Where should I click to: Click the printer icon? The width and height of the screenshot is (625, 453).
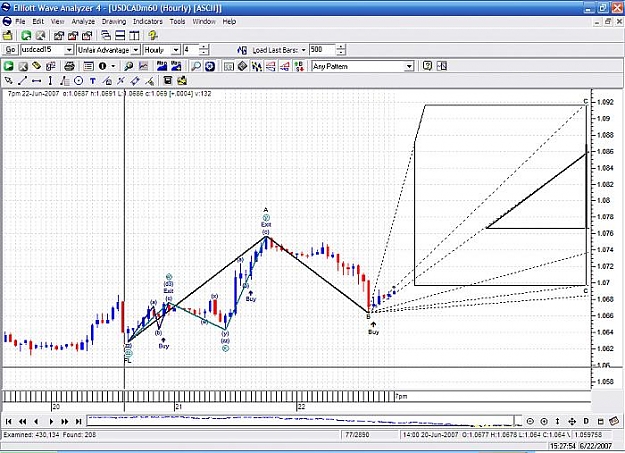pos(69,66)
